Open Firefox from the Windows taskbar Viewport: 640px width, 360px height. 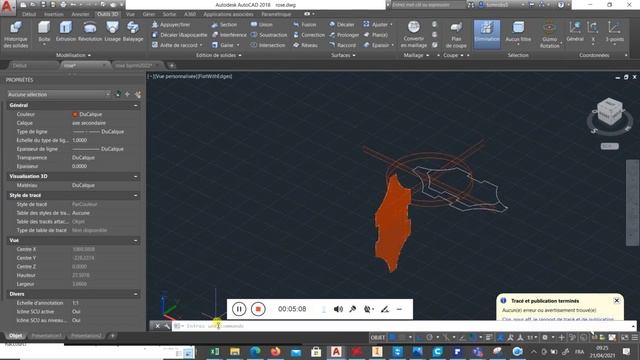click(x=275, y=351)
